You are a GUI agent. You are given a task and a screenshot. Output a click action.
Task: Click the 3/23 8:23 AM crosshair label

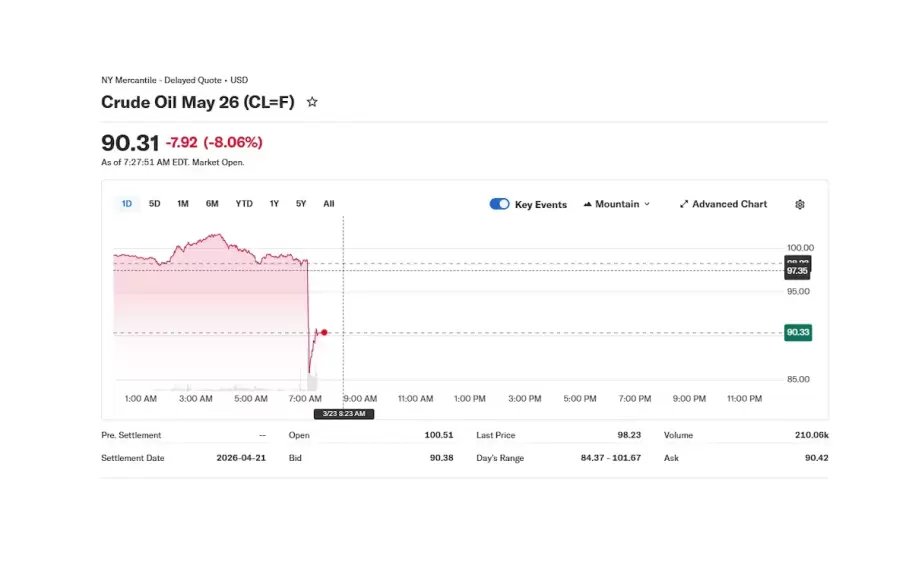[x=344, y=414]
